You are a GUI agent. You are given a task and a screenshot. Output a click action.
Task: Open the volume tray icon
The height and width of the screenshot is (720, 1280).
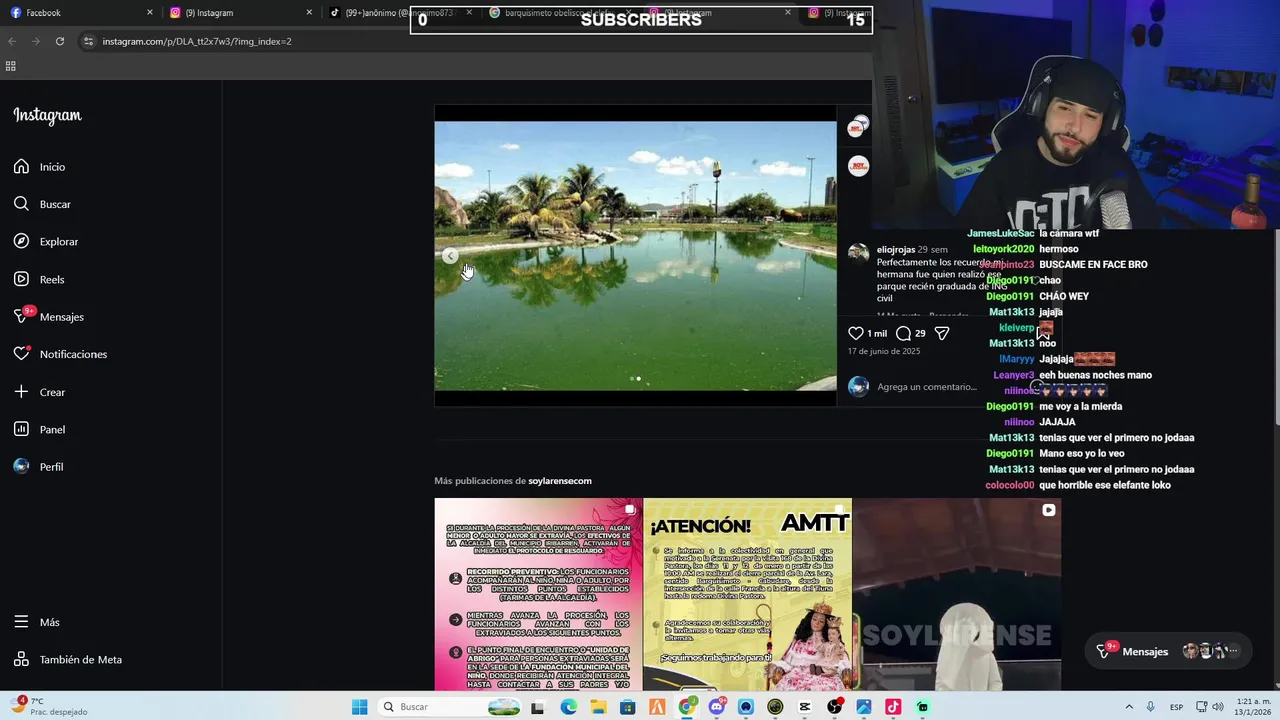(1218, 707)
